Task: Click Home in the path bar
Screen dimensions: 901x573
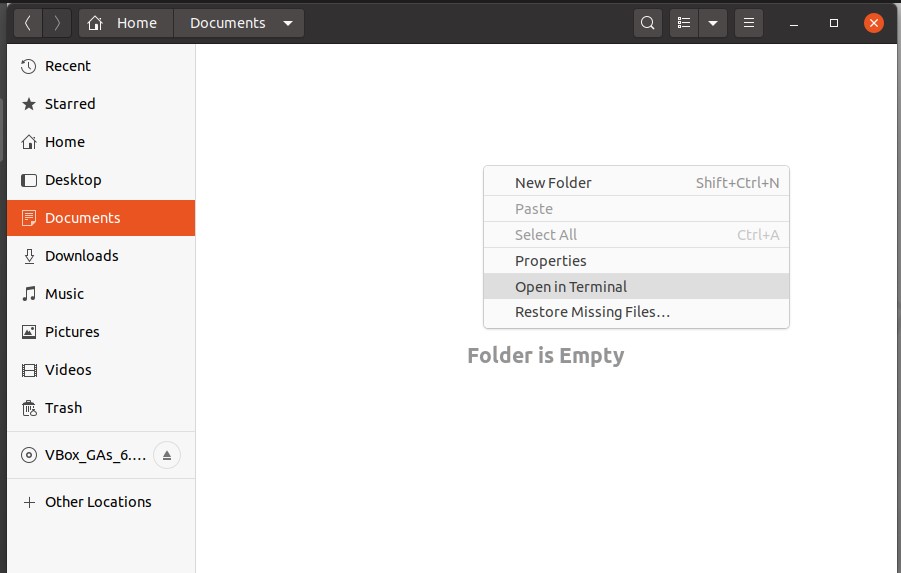Action: pos(126,23)
